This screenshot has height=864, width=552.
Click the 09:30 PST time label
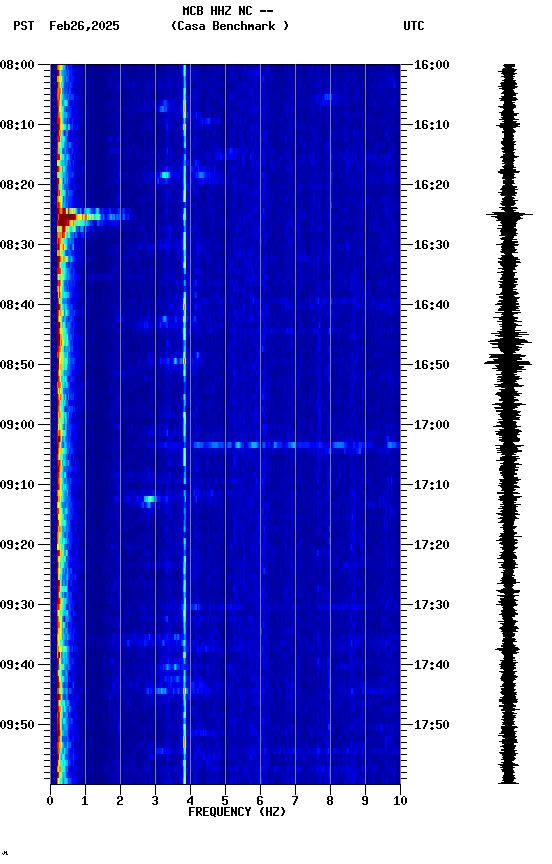tap(17, 605)
